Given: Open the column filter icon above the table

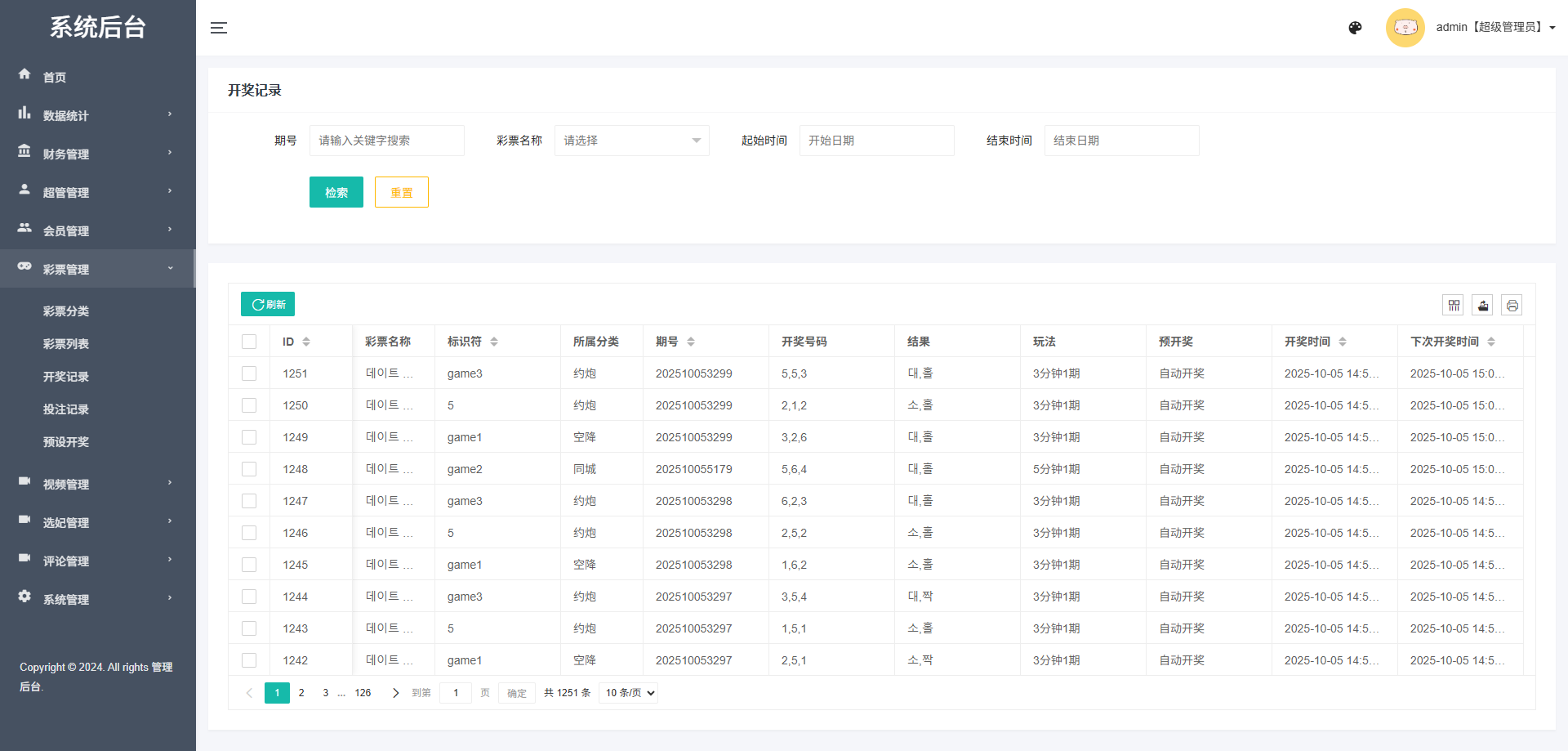Looking at the screenshot, I should click(1454, 304).
